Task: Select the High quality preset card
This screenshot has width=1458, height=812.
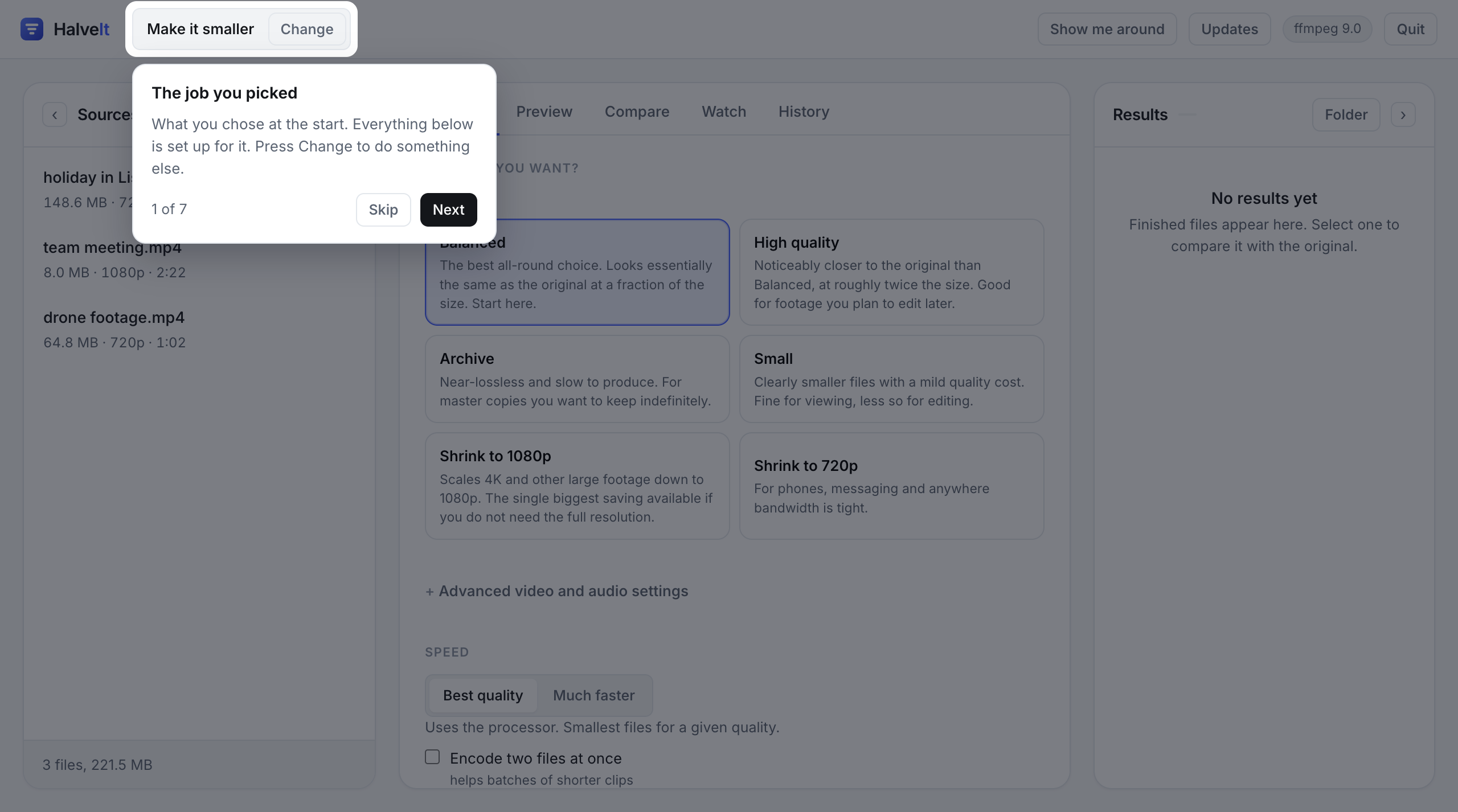Action: [892, 272]
